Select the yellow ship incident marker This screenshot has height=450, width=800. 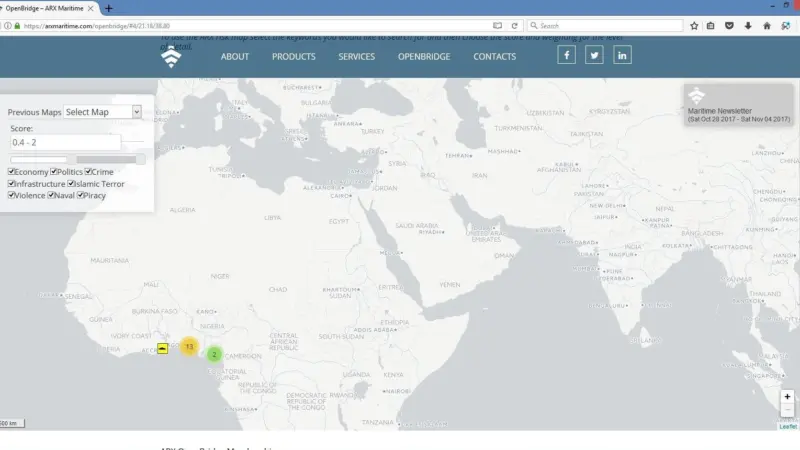click(162, 348)
